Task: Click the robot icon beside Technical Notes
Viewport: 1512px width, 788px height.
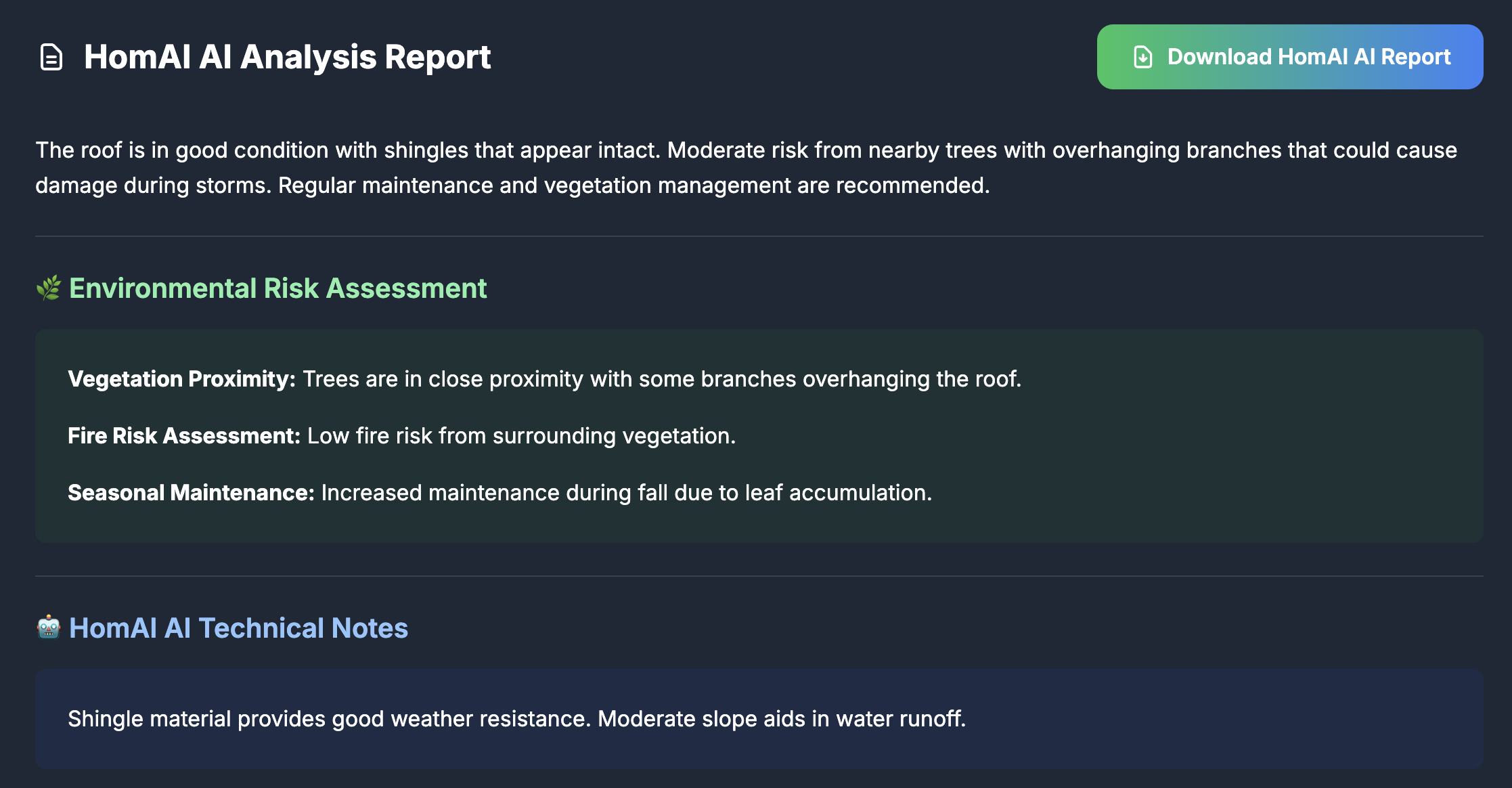Action: pos(49,628)
